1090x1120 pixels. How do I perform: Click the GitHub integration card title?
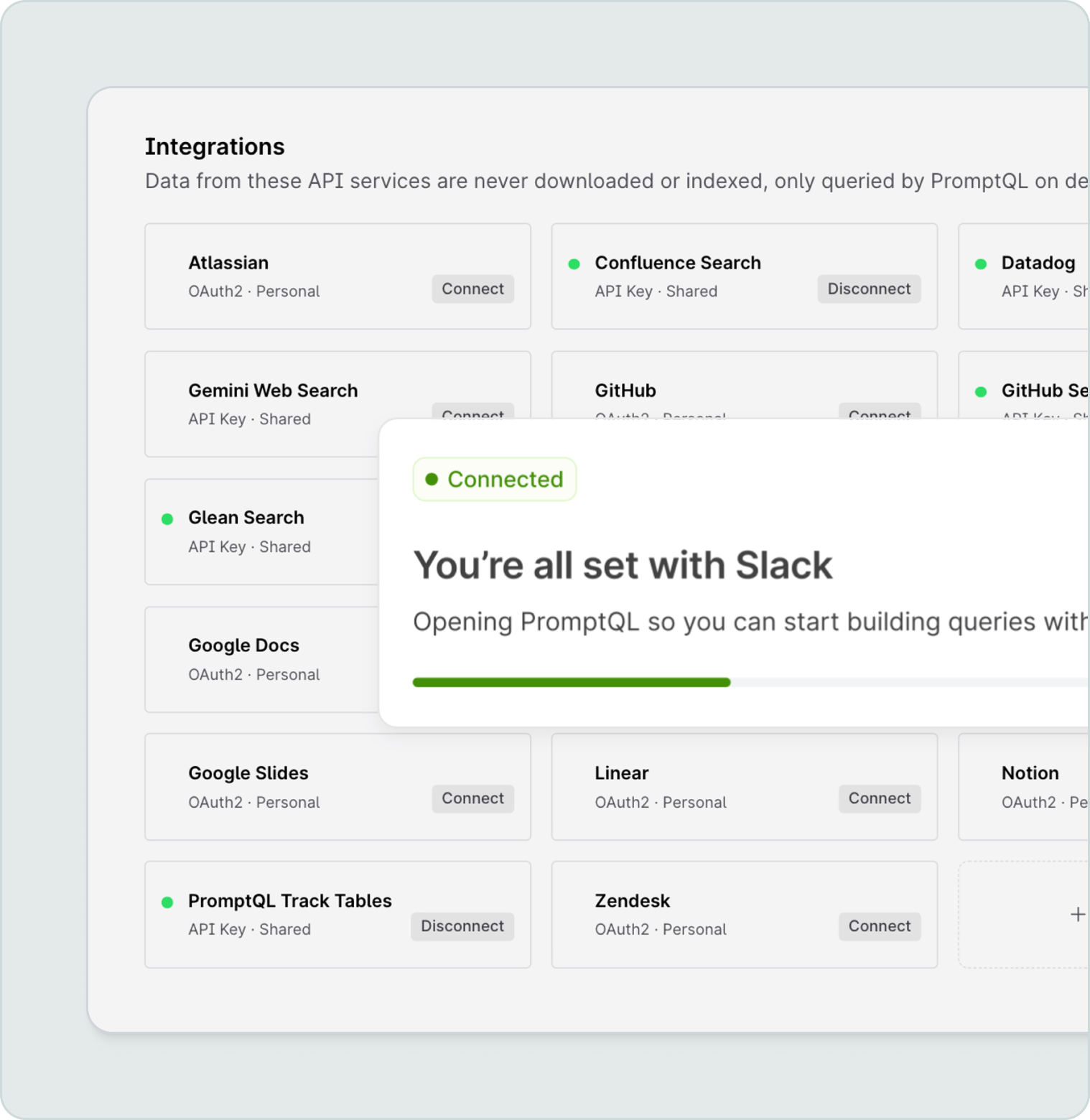pyautogui.click(x=625, y=391)
